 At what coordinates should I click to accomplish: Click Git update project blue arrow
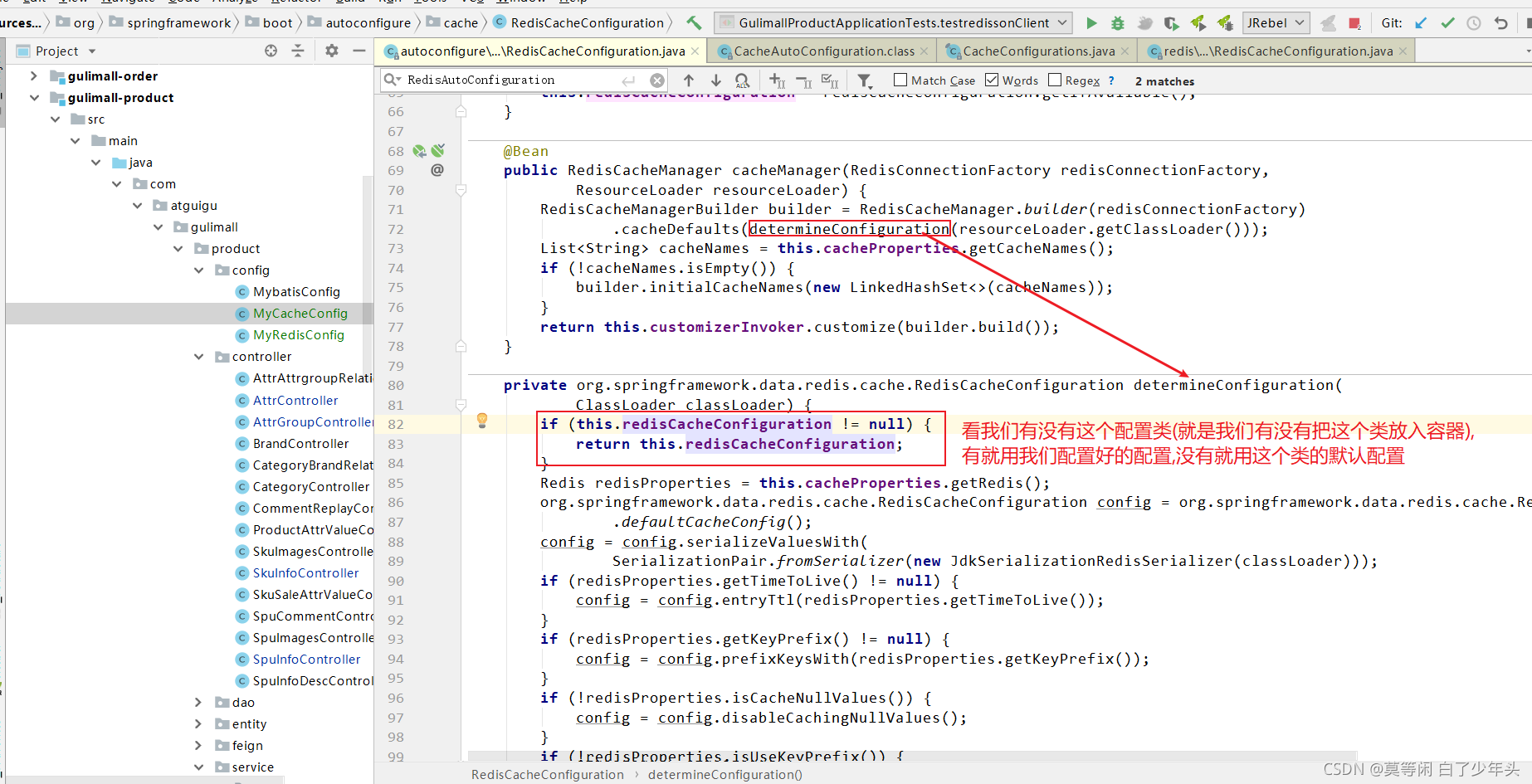click(x=1421, y=23)
